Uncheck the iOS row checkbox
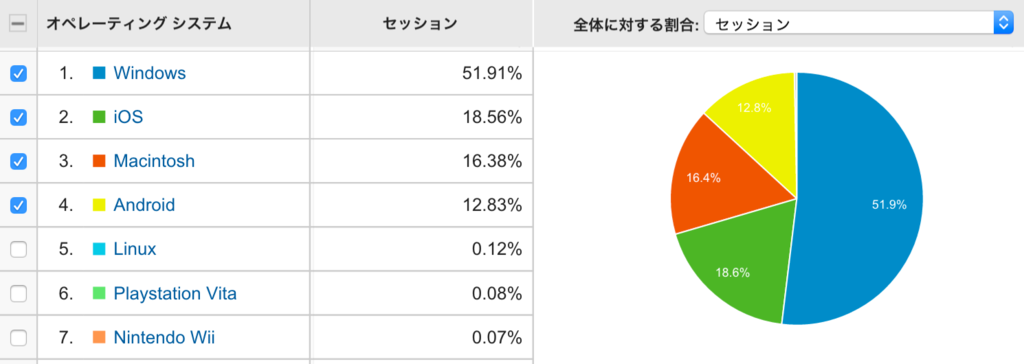The width and height of the screenshot is (1024, 364). 18,118
